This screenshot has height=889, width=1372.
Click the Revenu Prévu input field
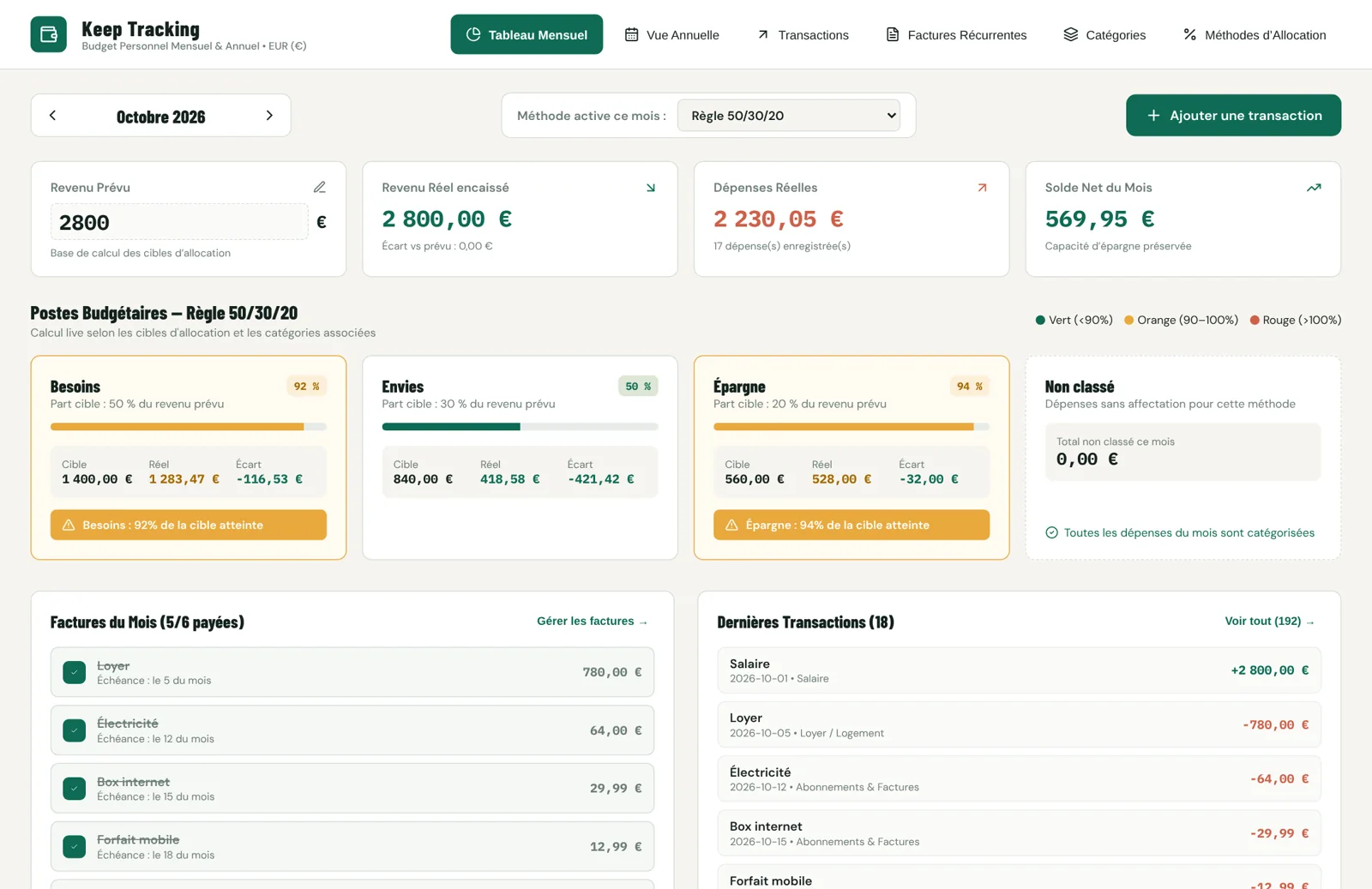click(x=179, y=222)
